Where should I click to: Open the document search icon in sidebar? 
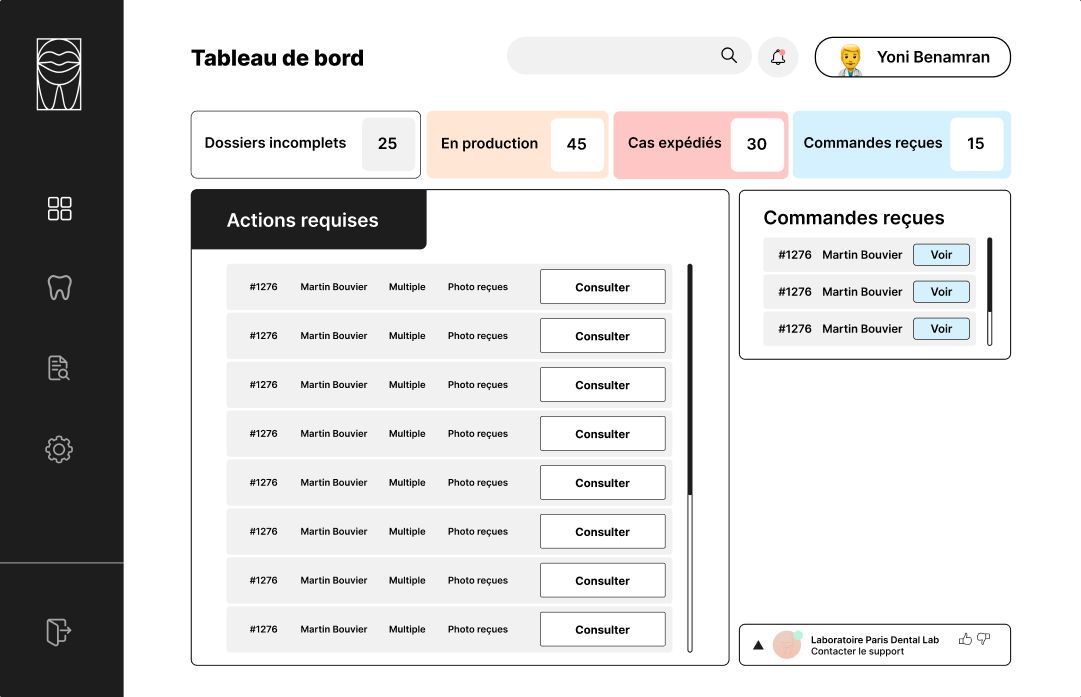point(60,368)
